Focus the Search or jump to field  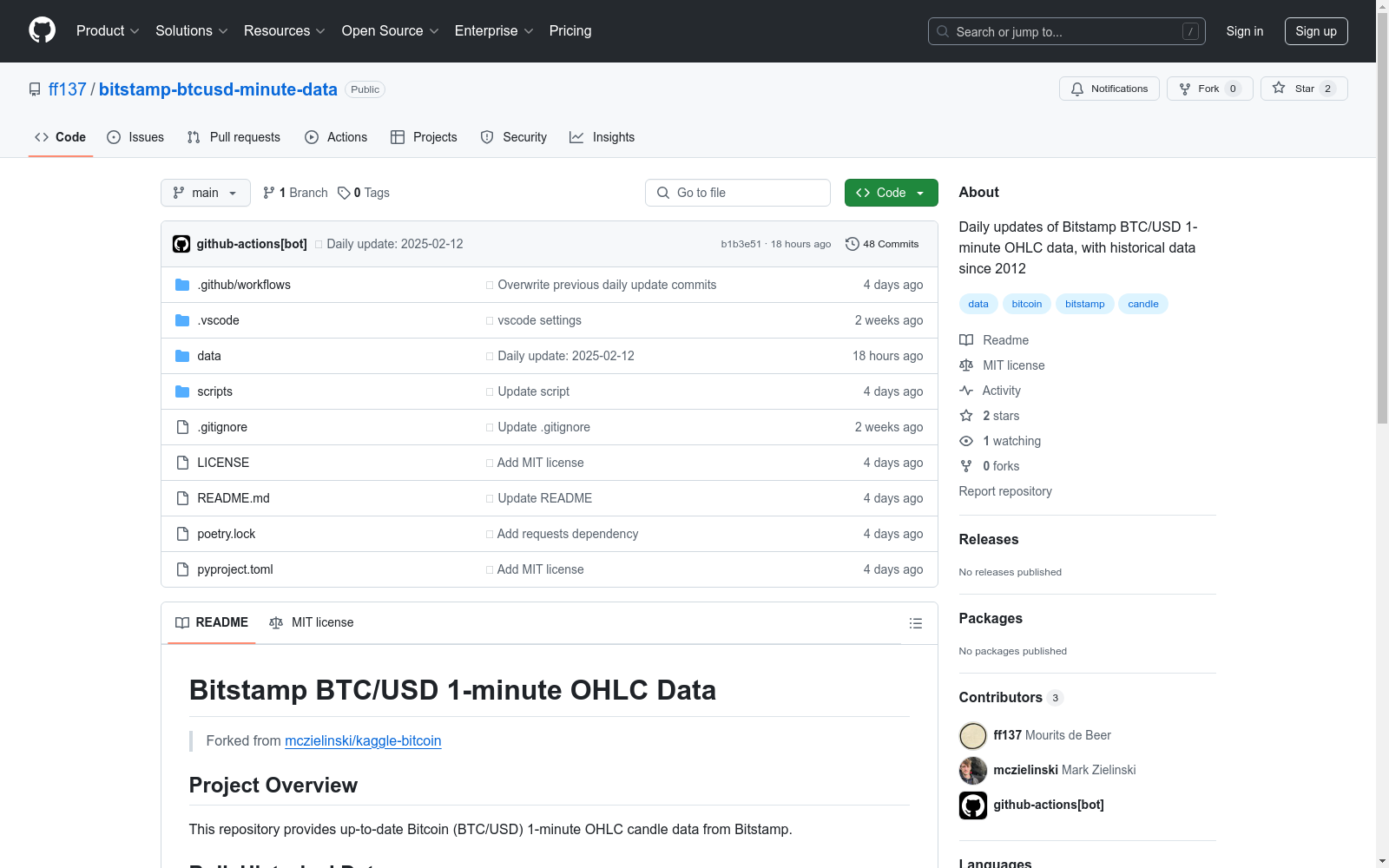[x=1067, y=31]
